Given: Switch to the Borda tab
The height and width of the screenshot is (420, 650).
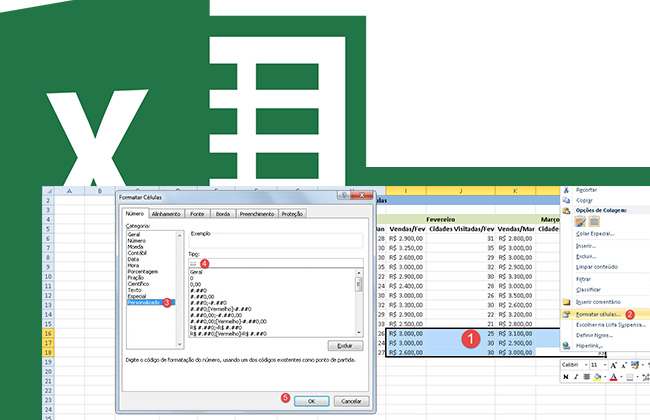Looking at the screenshot, I should pyautogui.click(x=223, y=214).
